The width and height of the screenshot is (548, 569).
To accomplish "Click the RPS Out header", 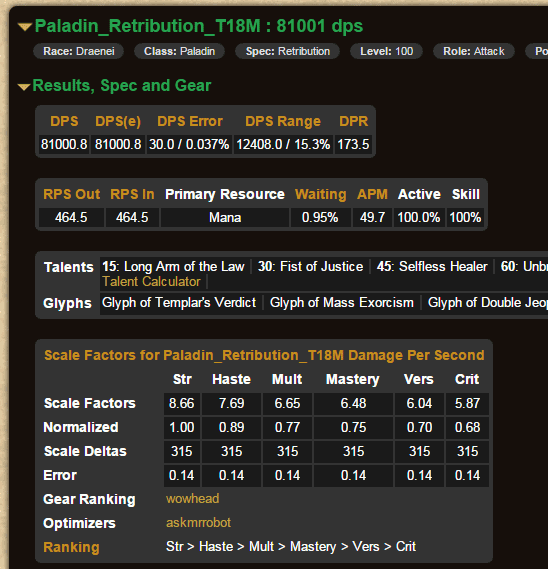I will pyautogui.click(x=71, y=194).
